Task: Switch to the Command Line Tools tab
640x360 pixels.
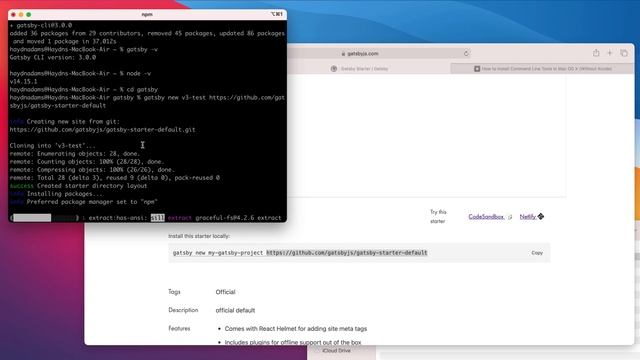Action: click(x=542, y=69)
